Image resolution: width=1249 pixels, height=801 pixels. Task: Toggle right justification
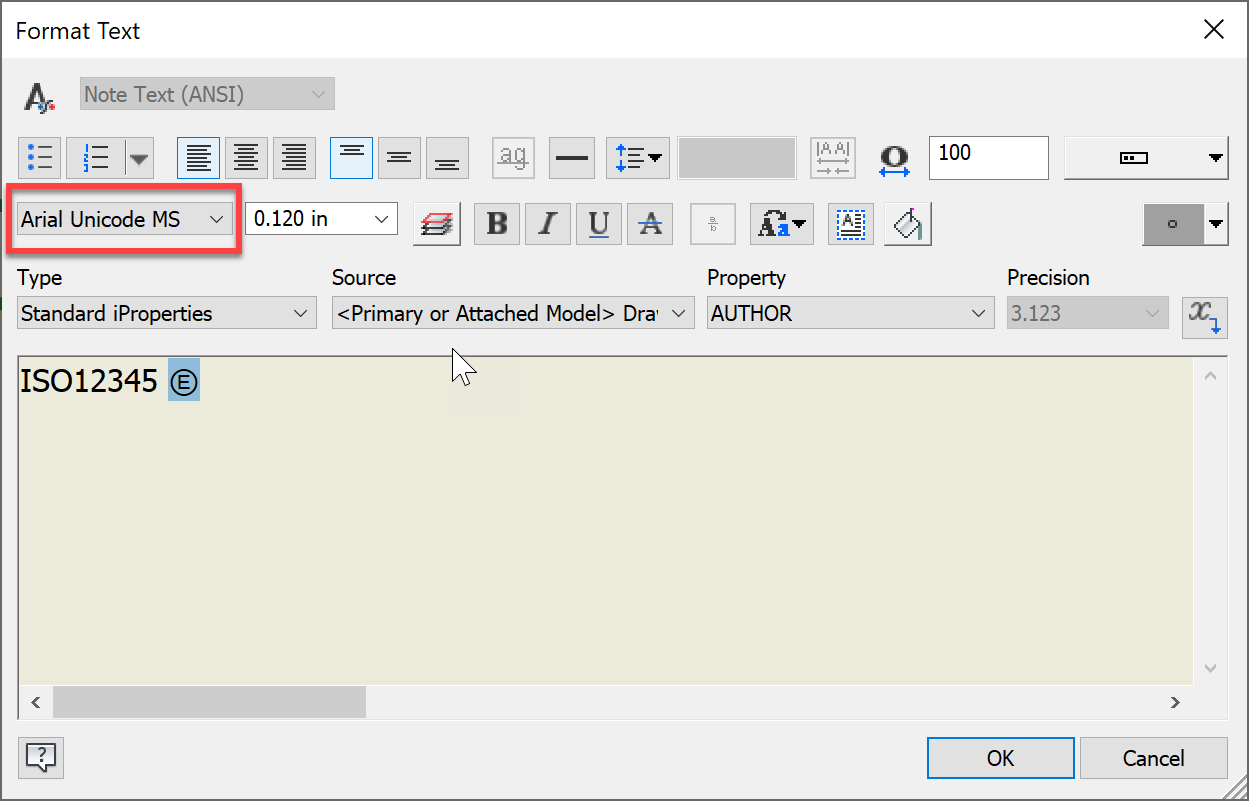(294, 158)
